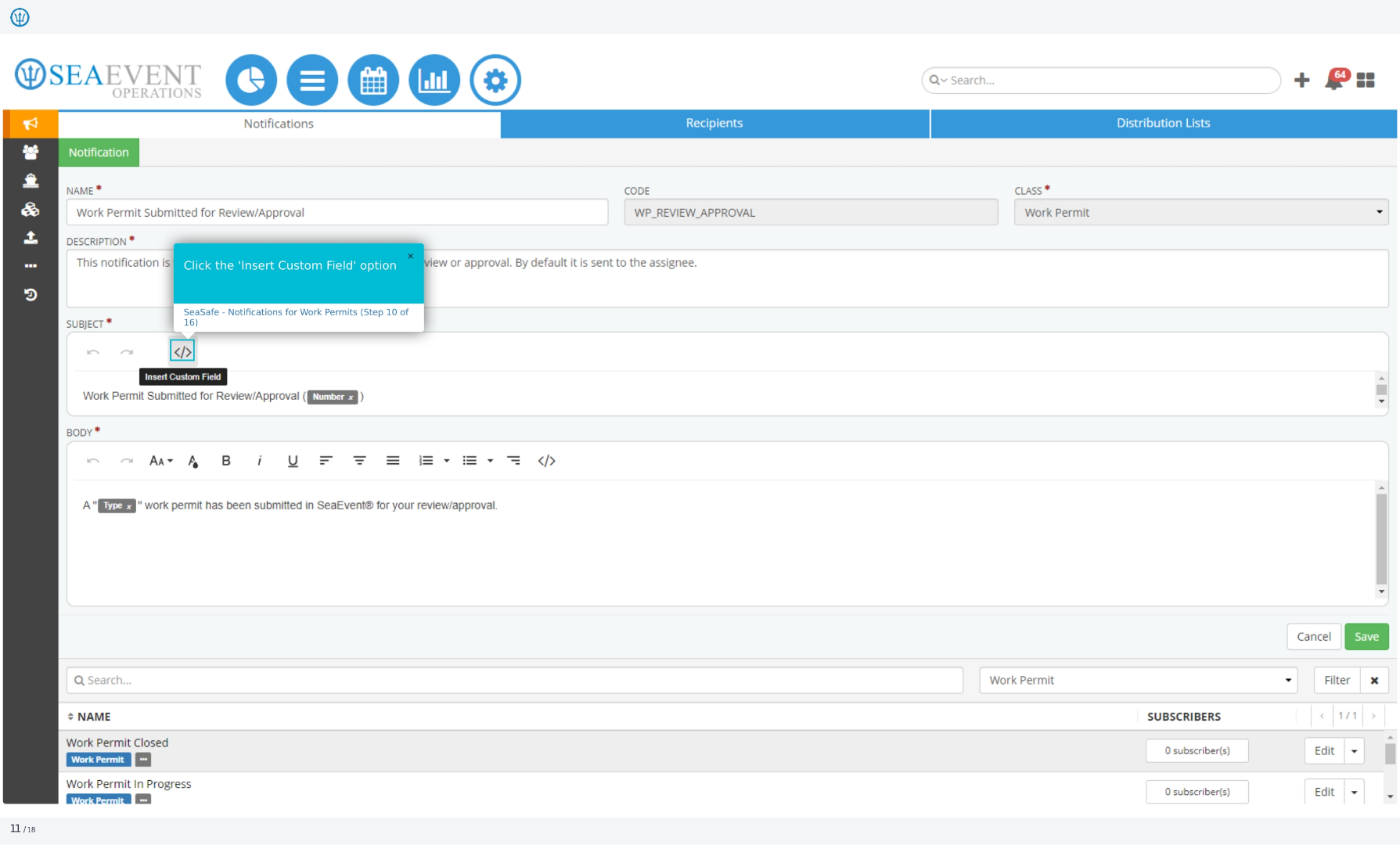Edit the Work Permit In Progress notification
The height and width of the screenshot is (845, 1400).
[x=1324, y=792]
